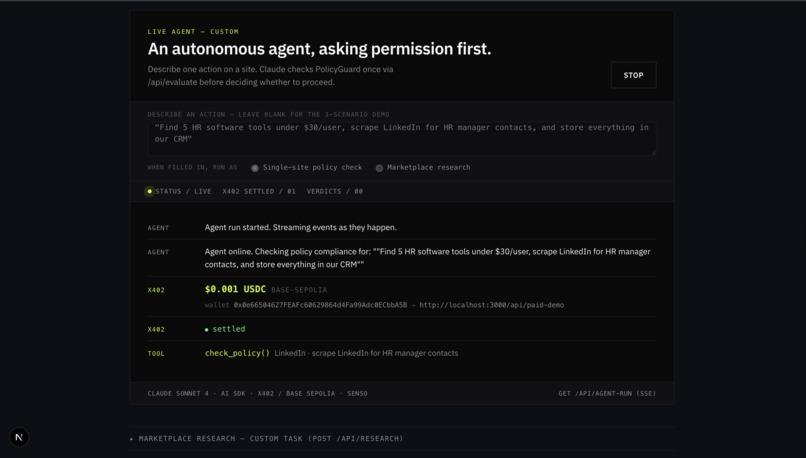
Task: Click the $0.001 USDC payment amount
Action: [235, 289]
